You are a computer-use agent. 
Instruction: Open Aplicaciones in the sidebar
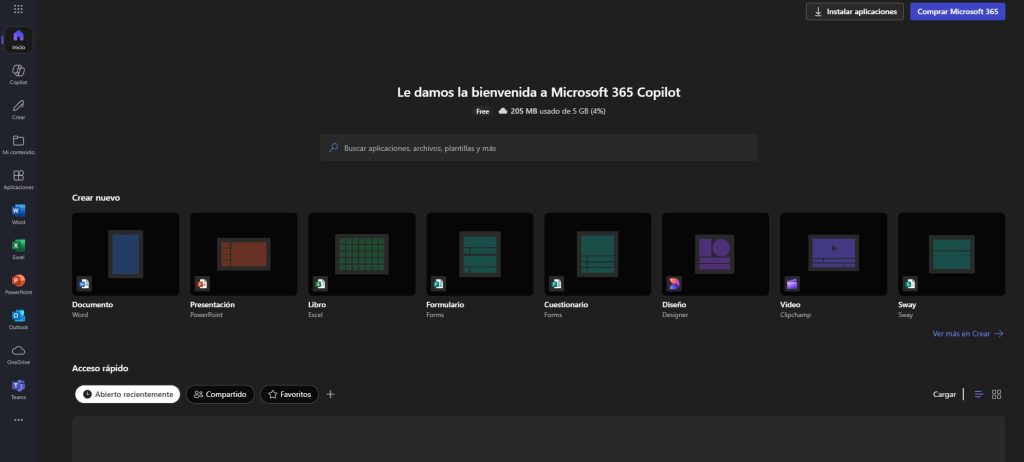[x=18, y=180]
